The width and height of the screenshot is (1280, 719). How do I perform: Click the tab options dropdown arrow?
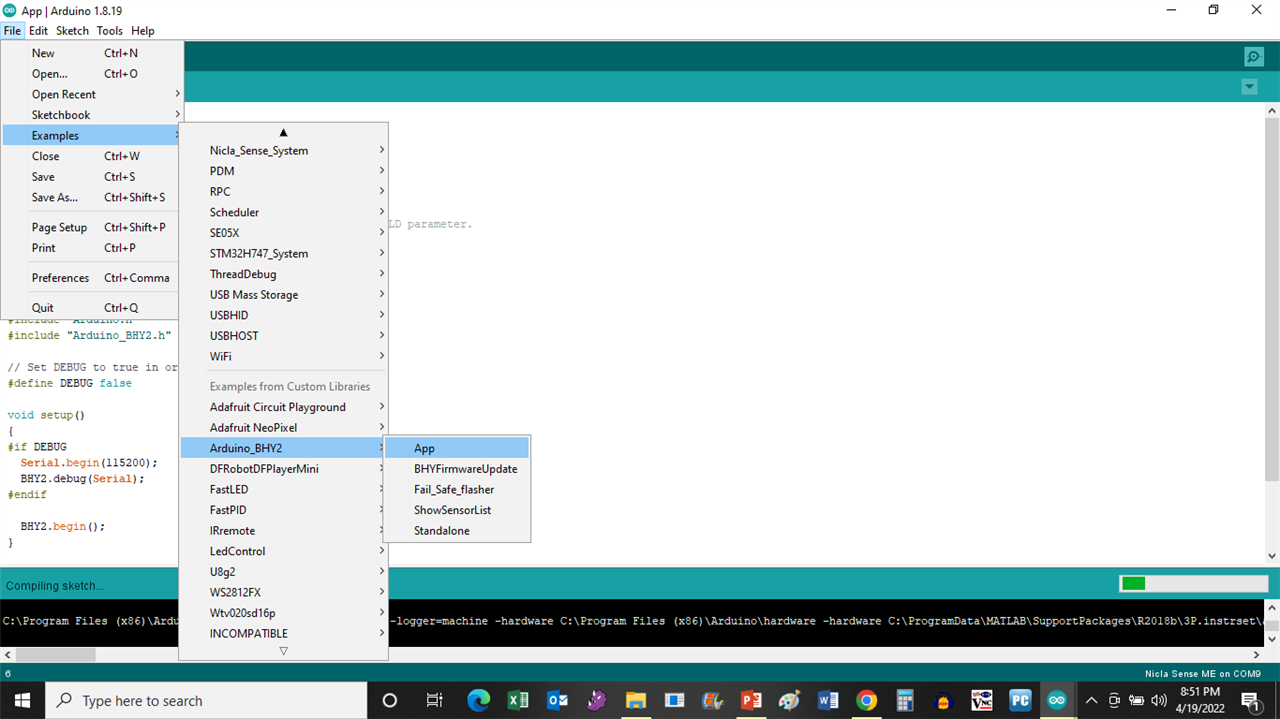pos(1249,87)
